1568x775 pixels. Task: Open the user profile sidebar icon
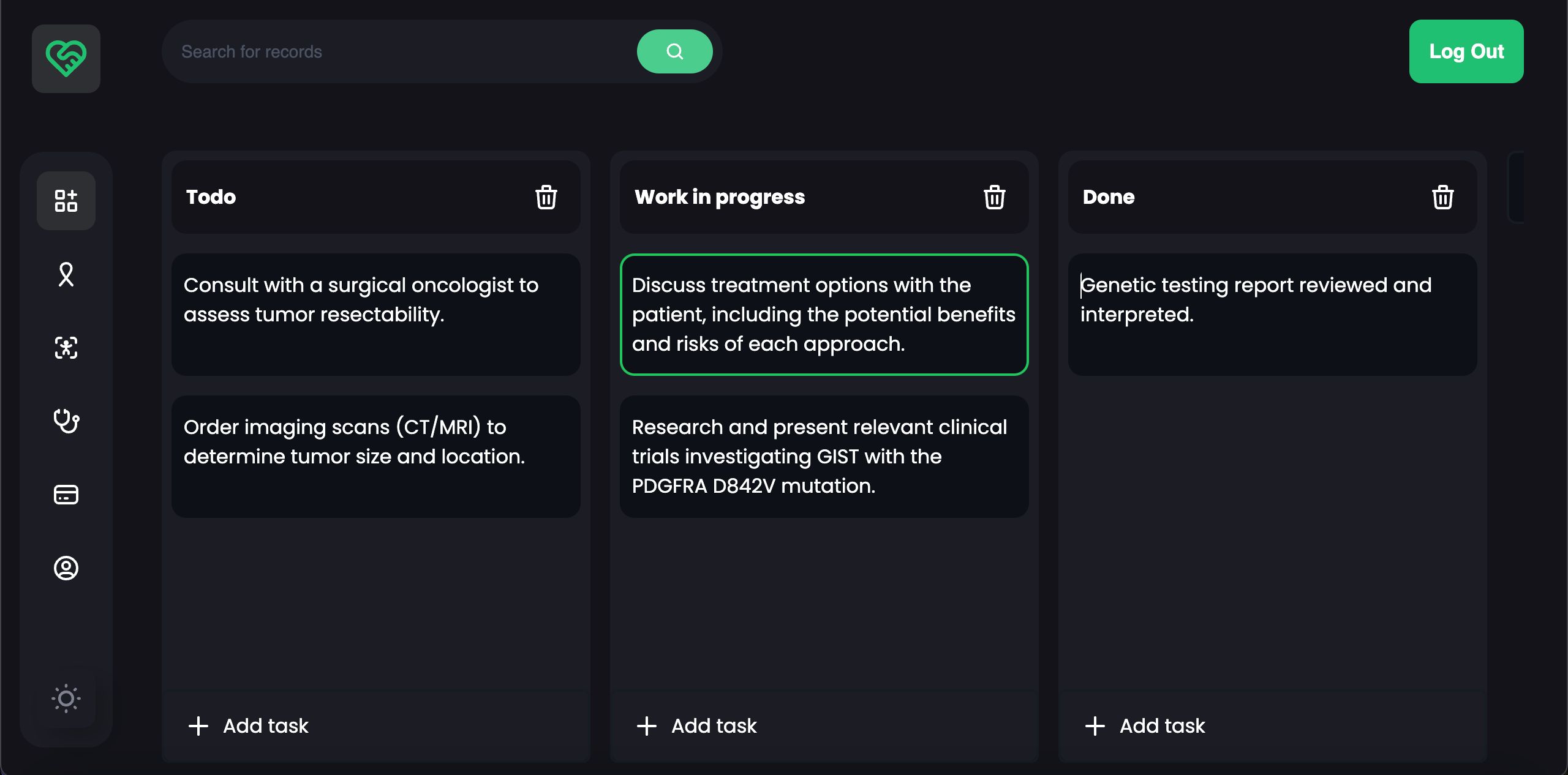[x=66, y=568]
